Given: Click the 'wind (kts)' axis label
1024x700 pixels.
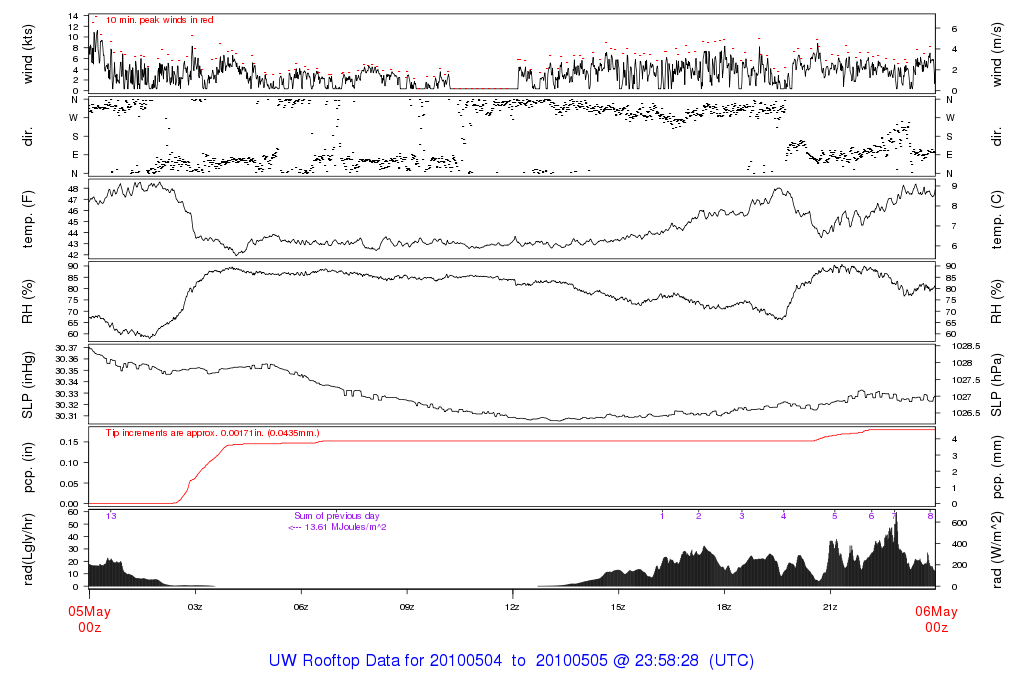Looking at the screenshot, I should coord(27,54).
